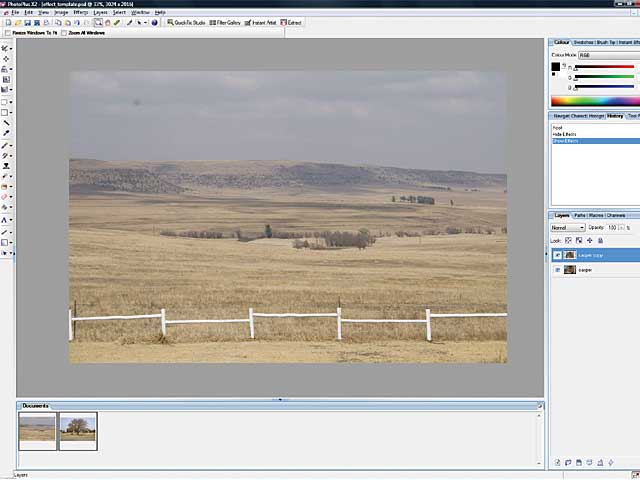
Task: Open the layer blend mode dropdown (Normal)
Action: tap(568, 228)
